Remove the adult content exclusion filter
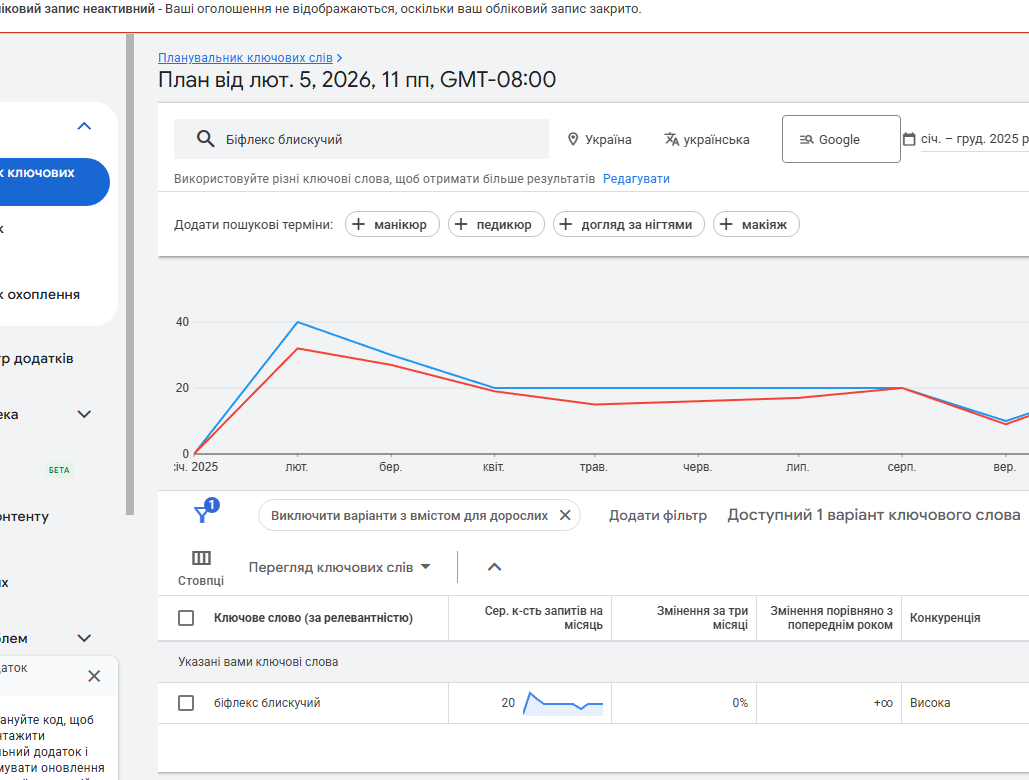This screenshot has width=1029, height=780. (565, 515)
